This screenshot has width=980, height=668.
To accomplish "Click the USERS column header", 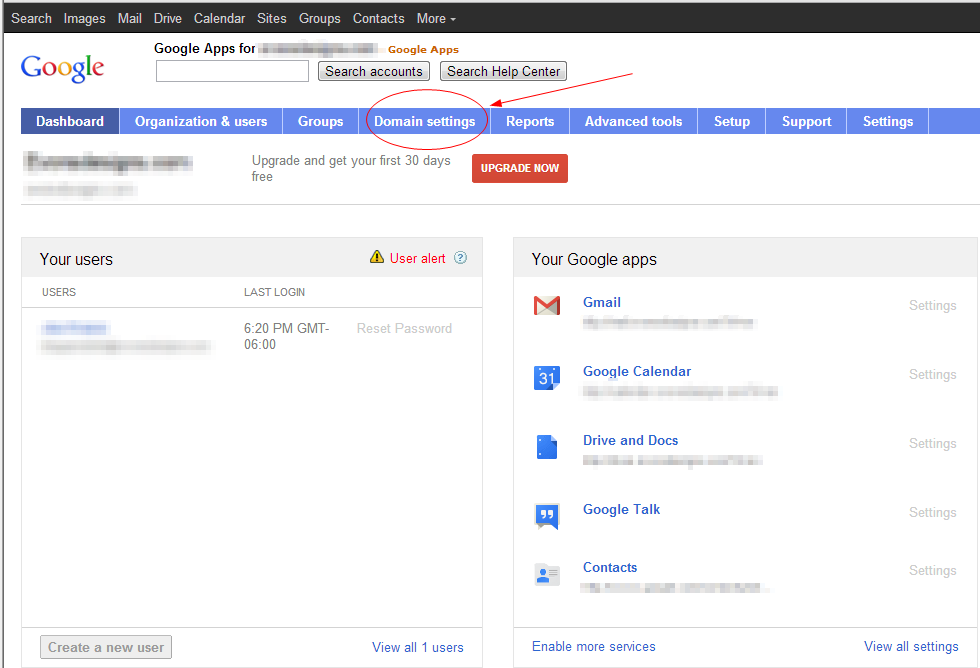I will (x=59, y=292).
